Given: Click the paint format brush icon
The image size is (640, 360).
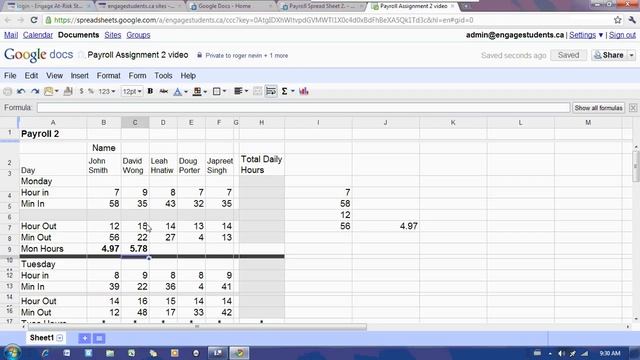Looking at the screenshot, I should coord(68,91).
